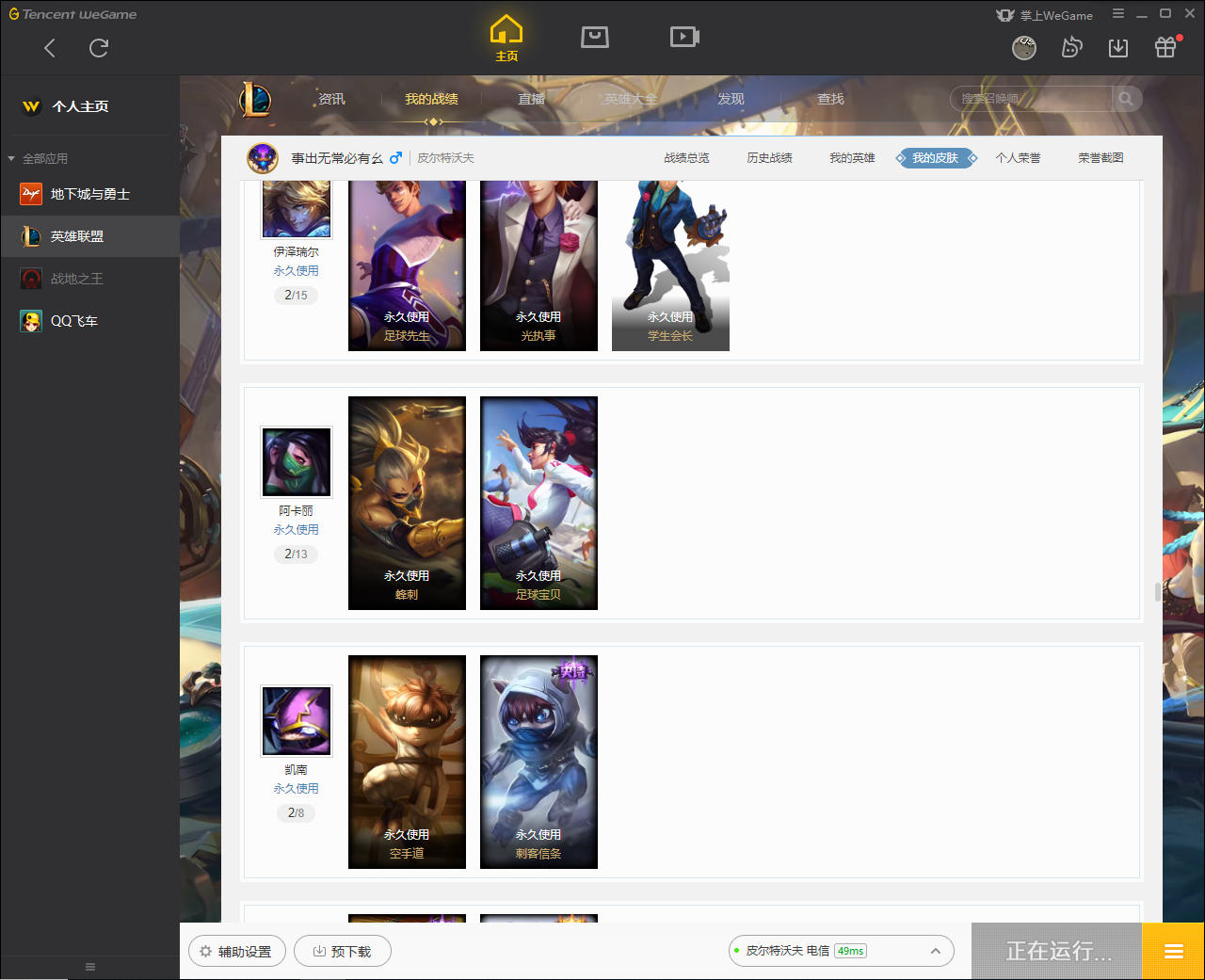Open yellow menu button beside 正在运行
This screenshot has width=1205, height=980.
(x=1173, y=951)
